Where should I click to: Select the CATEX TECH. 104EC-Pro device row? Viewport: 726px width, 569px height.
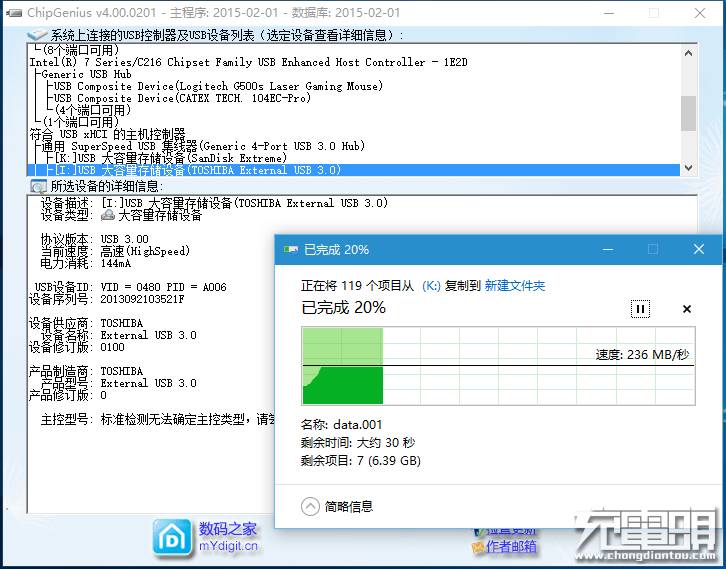click(x=354, y=98)
